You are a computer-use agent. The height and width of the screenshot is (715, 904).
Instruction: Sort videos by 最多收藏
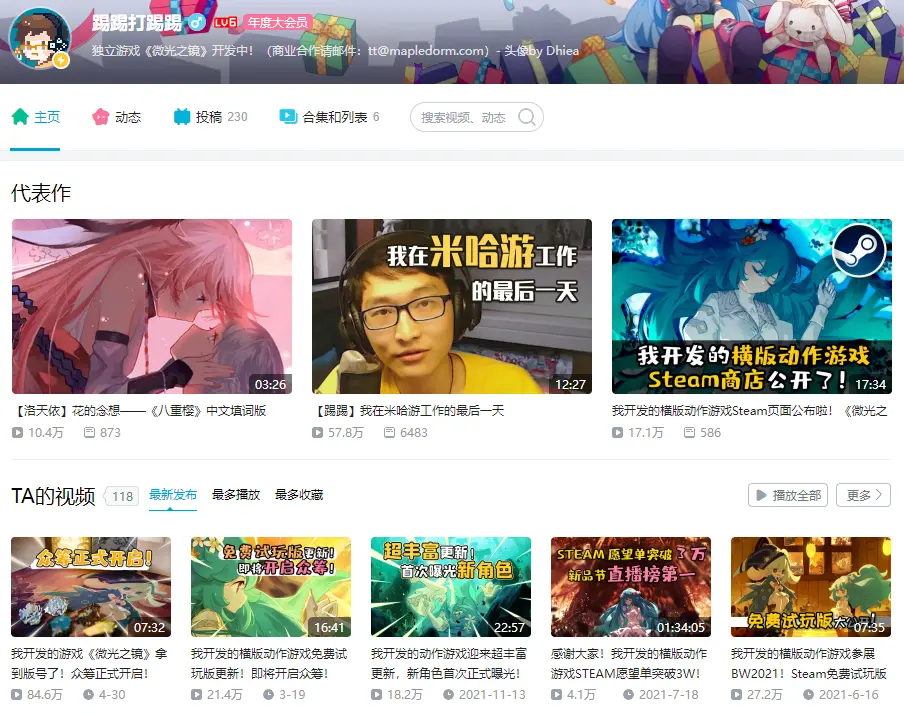click(x=299, y=495)
